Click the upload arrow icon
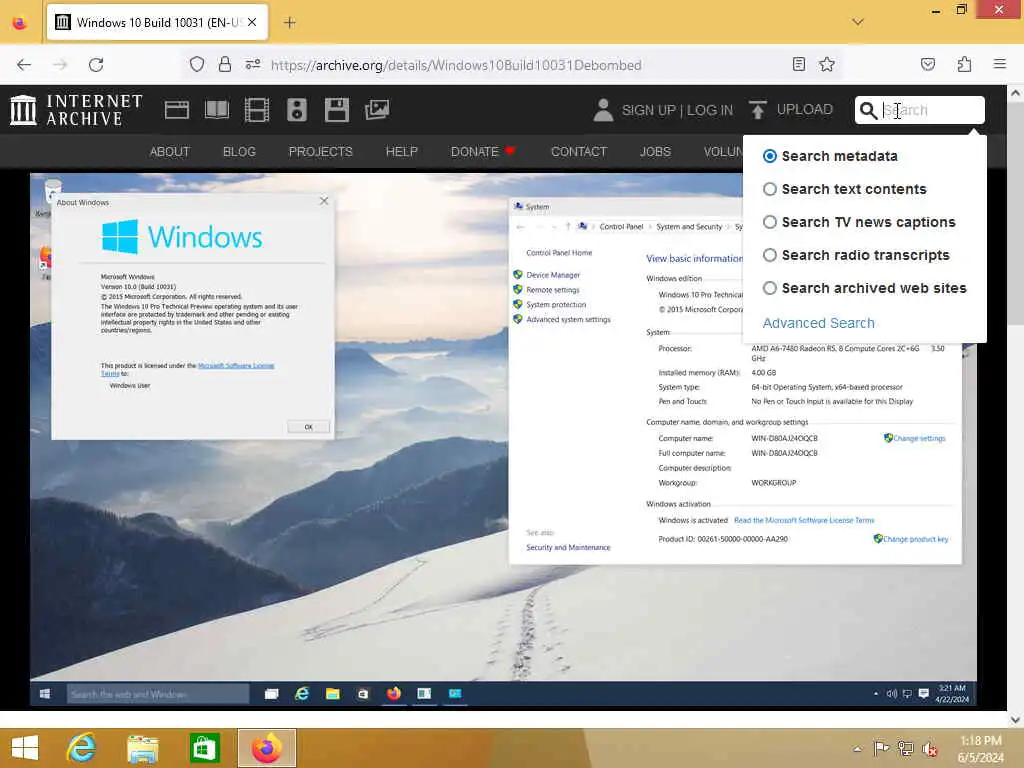The image size is (1024, 768). pos(758,110)
